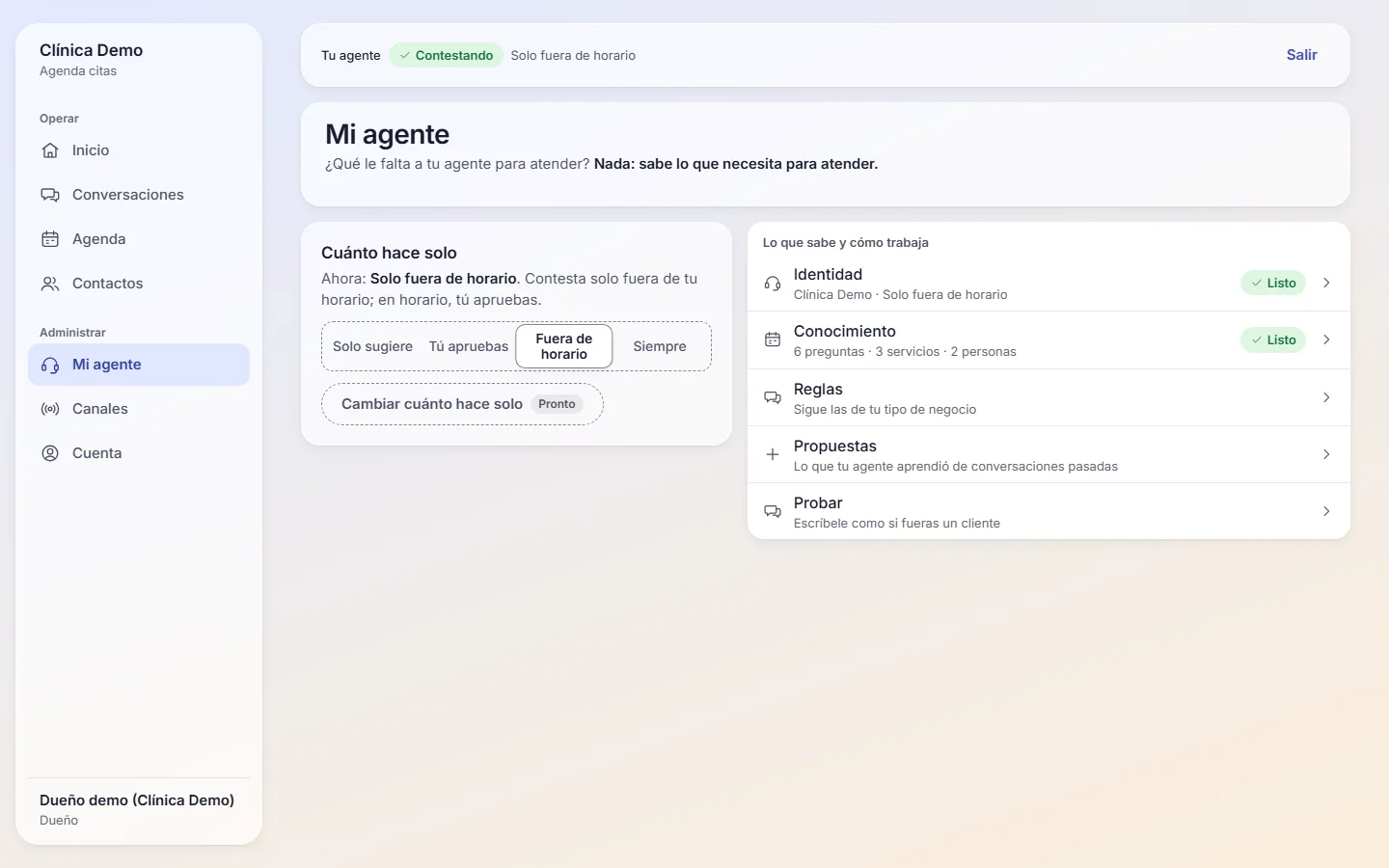This screenshot has width=1389, height=868.
Task: Click the headset icon in the Identidad row
Action: [x=773, y=284]
